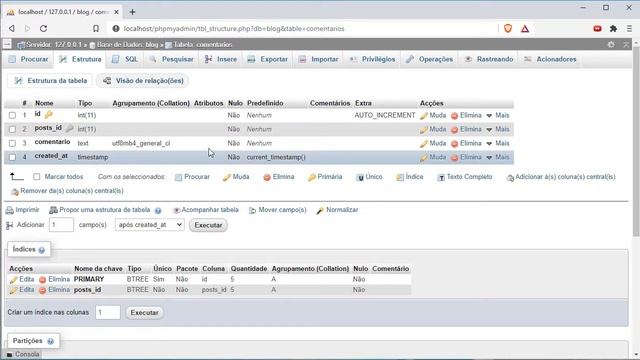Open the Exportar tab

[268, 60]
